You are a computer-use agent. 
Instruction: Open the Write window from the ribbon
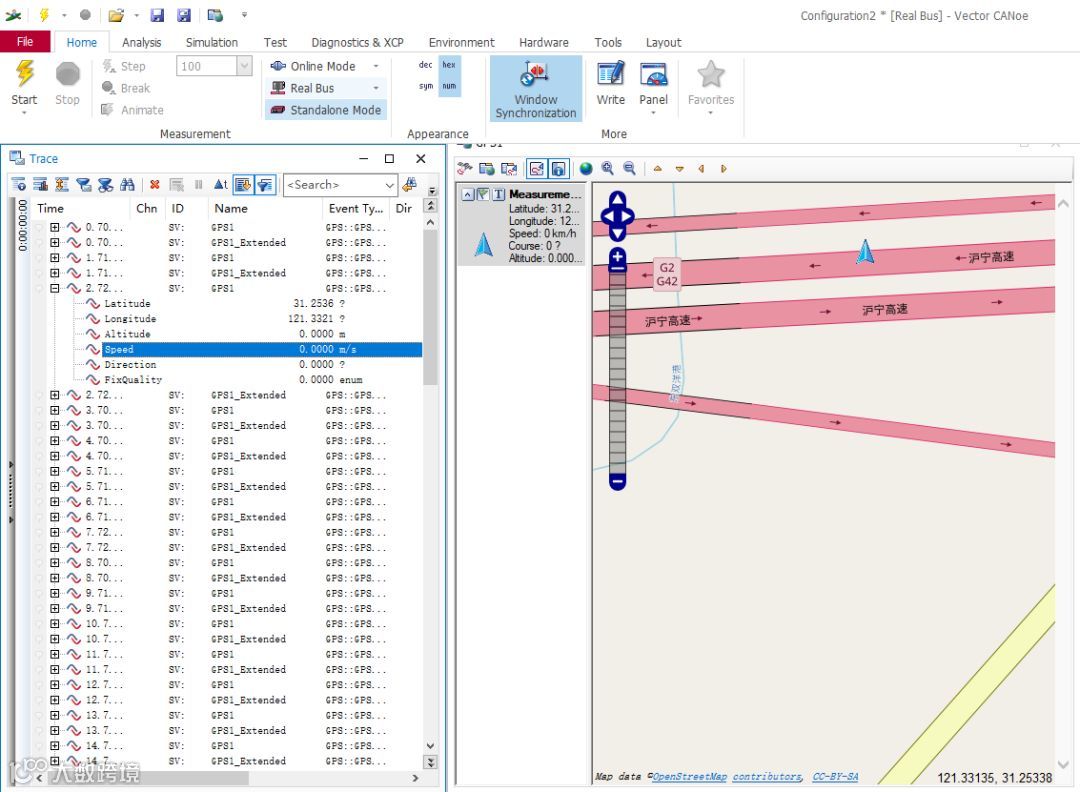click(x=610, y=83)
